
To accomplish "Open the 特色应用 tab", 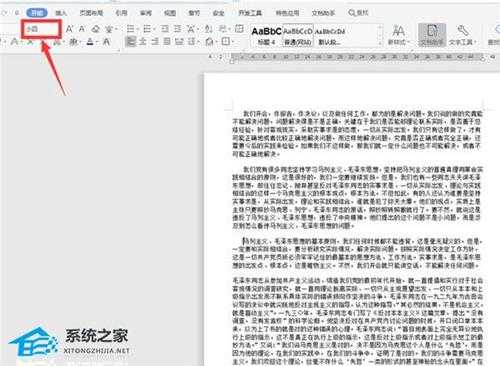I will tap(287, 13).
